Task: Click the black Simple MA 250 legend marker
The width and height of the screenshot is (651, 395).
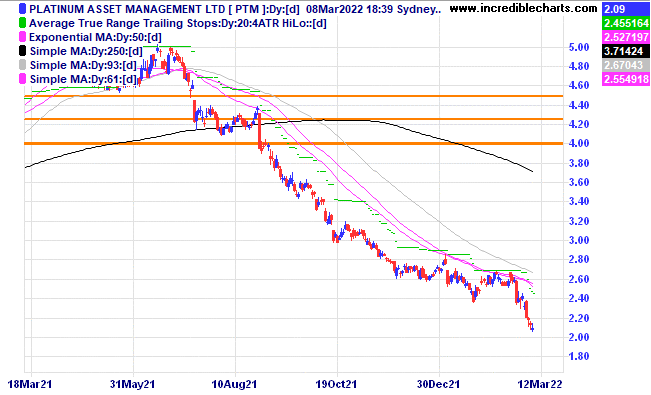Action: pyautogui.click(x=22, y=51)
